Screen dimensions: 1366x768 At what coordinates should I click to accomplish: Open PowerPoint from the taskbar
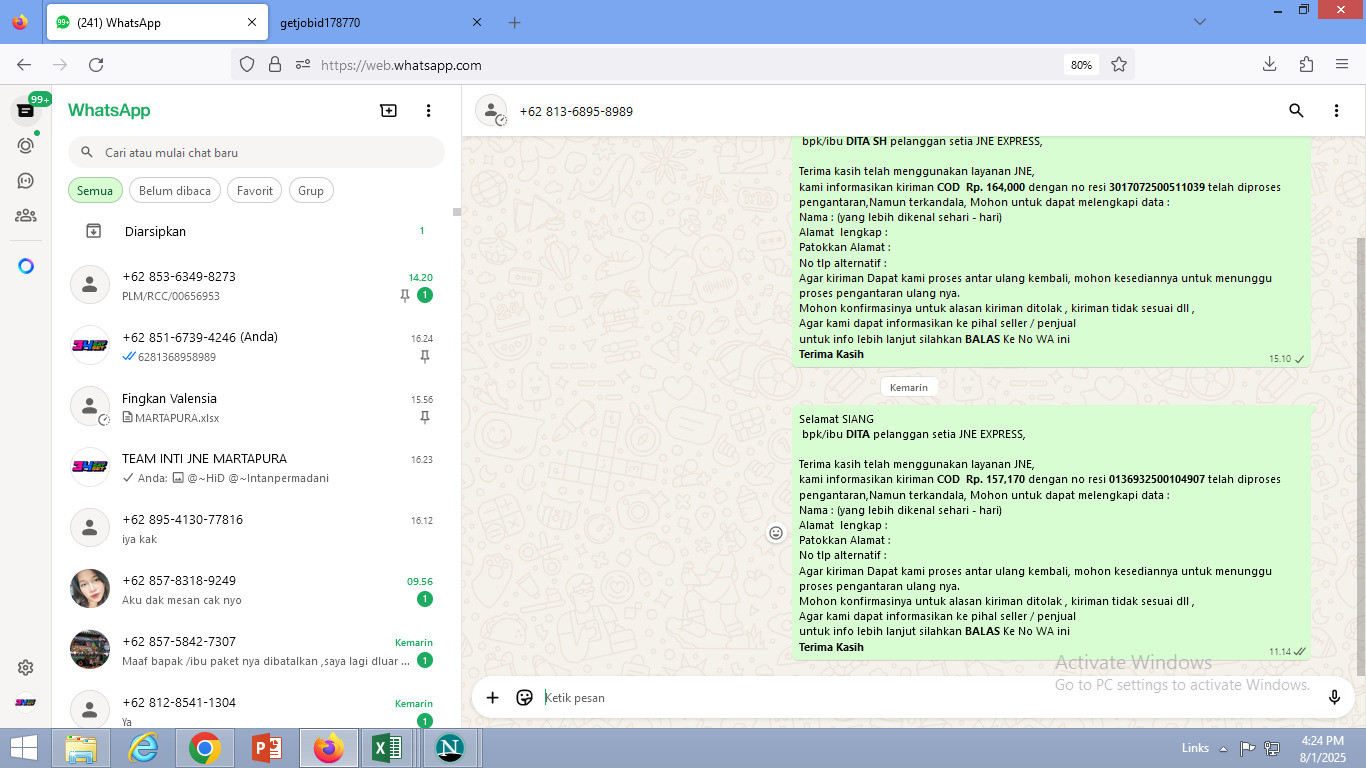pos(266,748)
